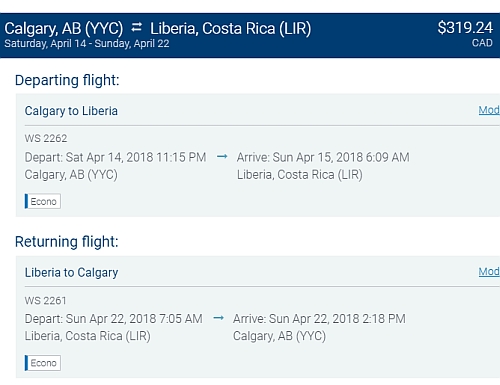Click flight number WS 2261
Viewport: 500px width, 385px height.
point(46,301)
